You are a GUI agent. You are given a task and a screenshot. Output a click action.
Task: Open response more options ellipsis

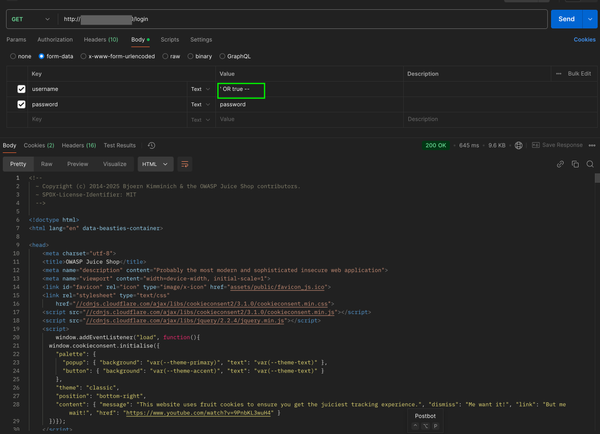pos(591,145)
